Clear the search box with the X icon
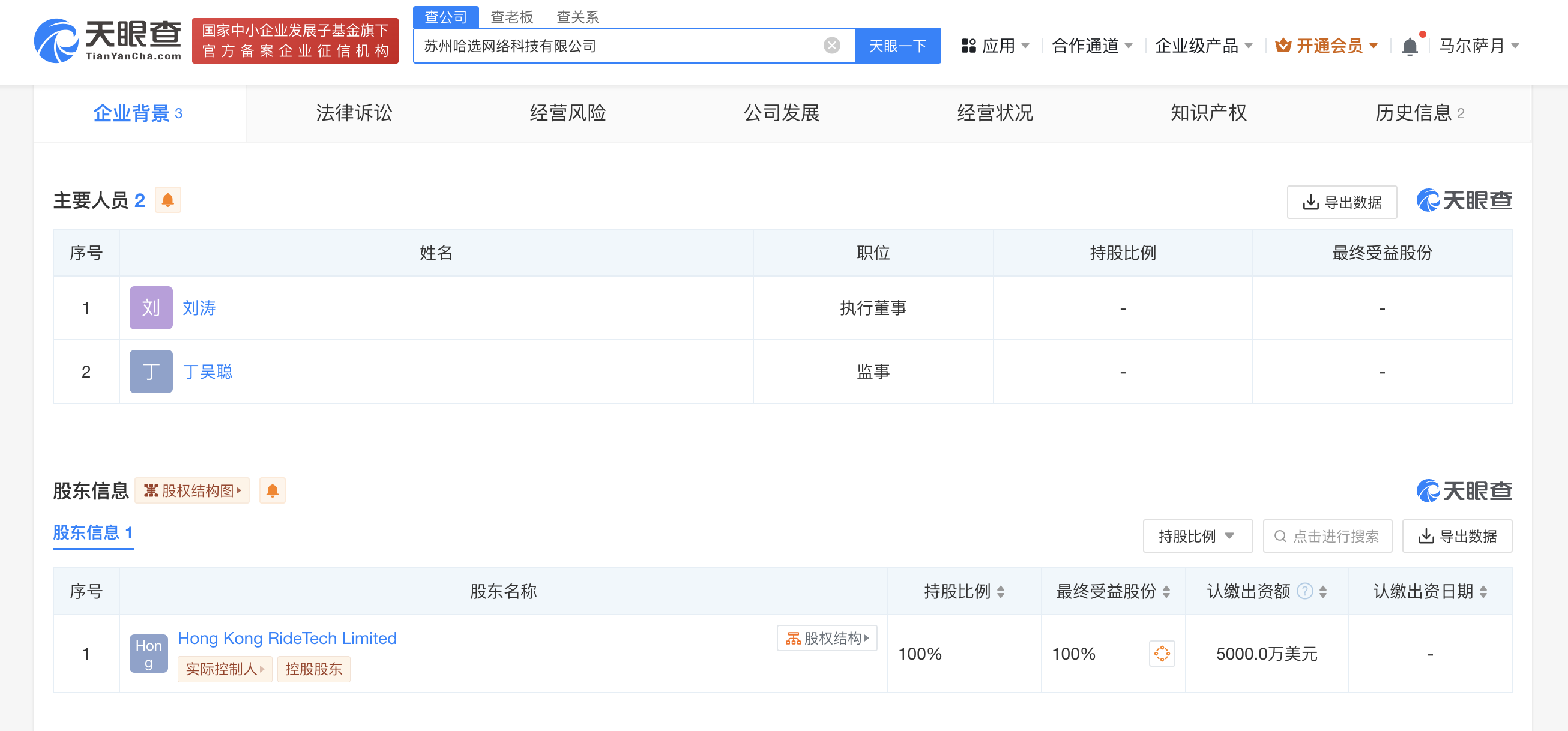The image size is (1568, 731). 831,46
